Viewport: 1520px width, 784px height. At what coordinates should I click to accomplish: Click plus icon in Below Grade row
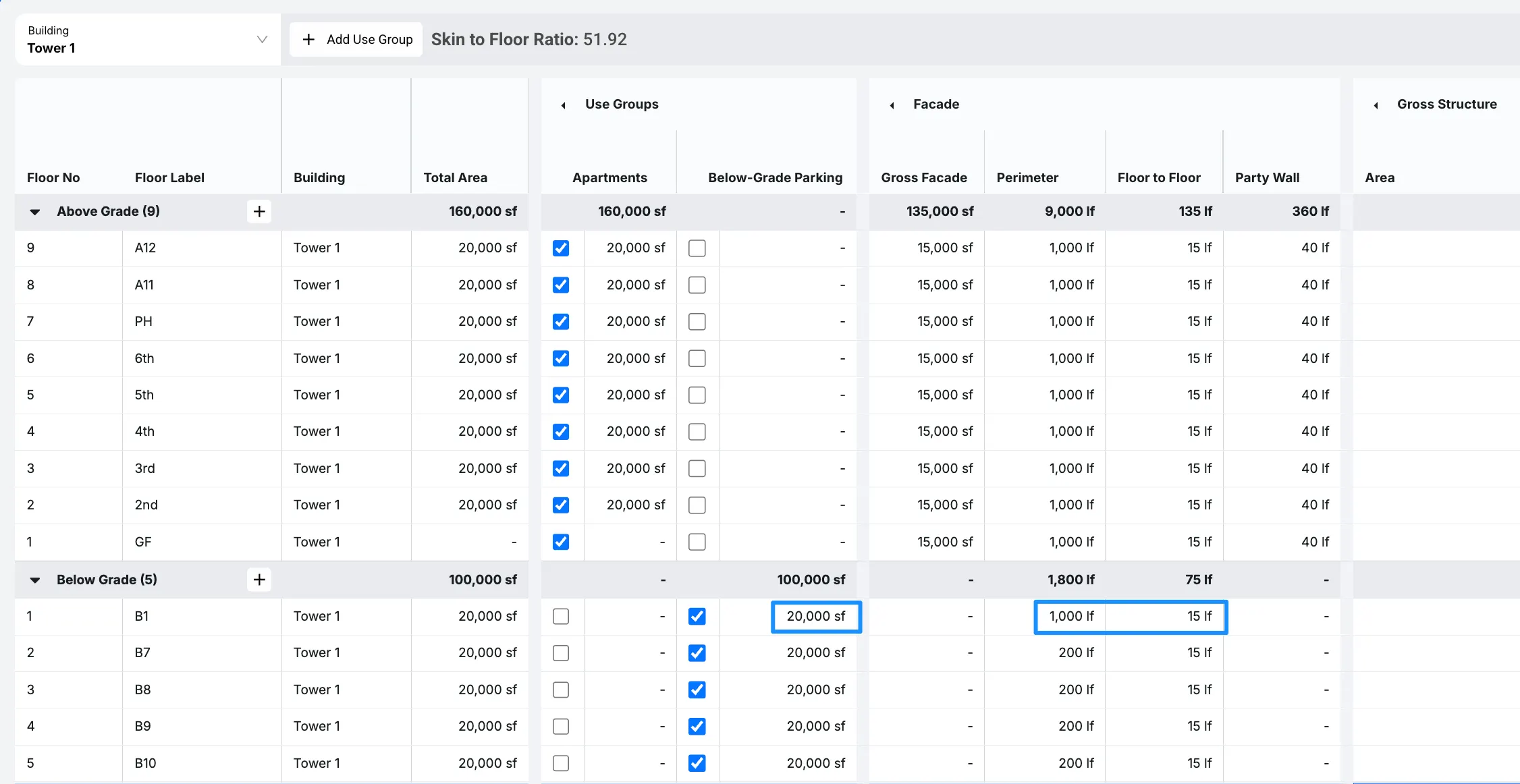259,580
